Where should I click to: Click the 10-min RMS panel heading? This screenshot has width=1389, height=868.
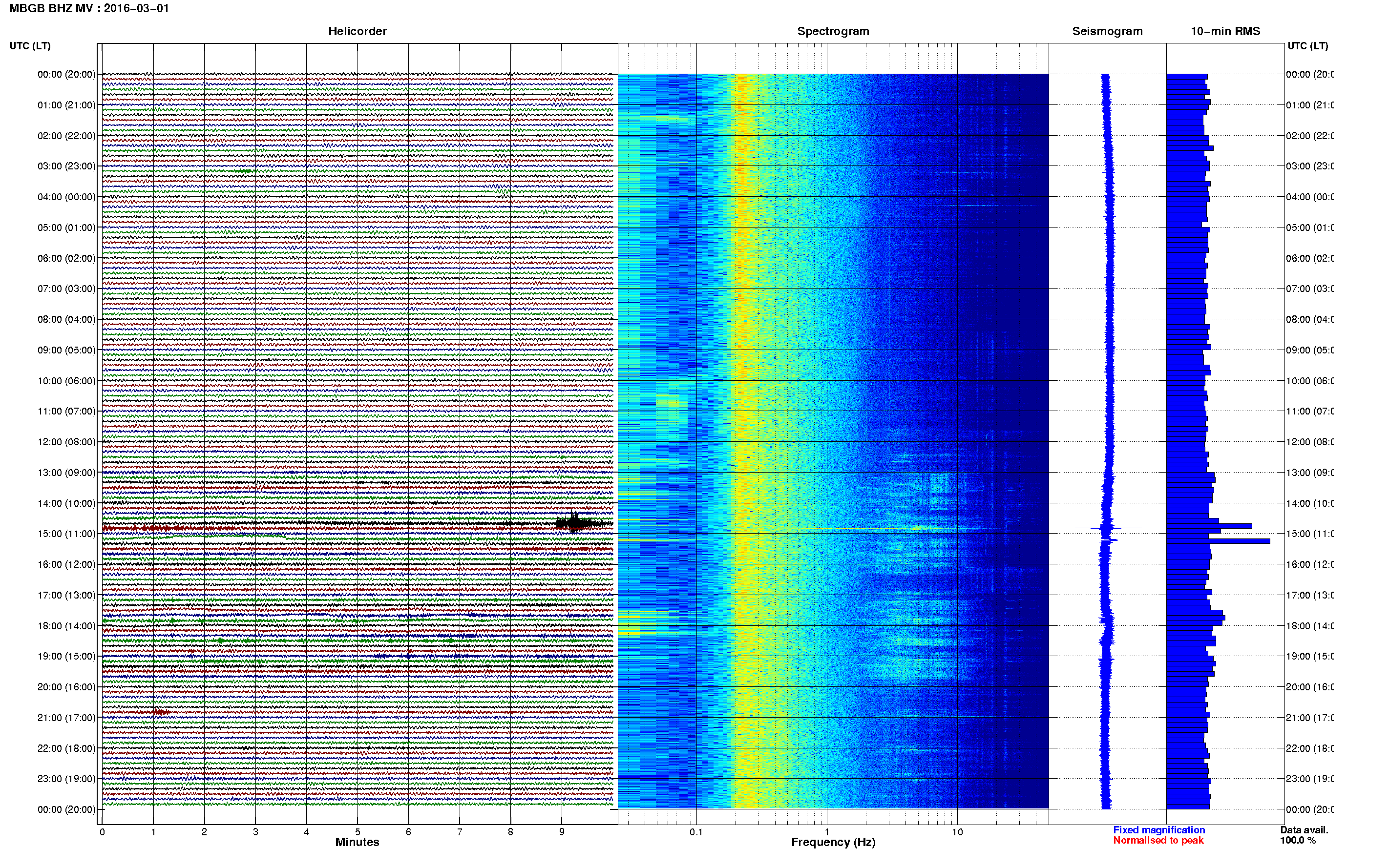pos(1225,32)
